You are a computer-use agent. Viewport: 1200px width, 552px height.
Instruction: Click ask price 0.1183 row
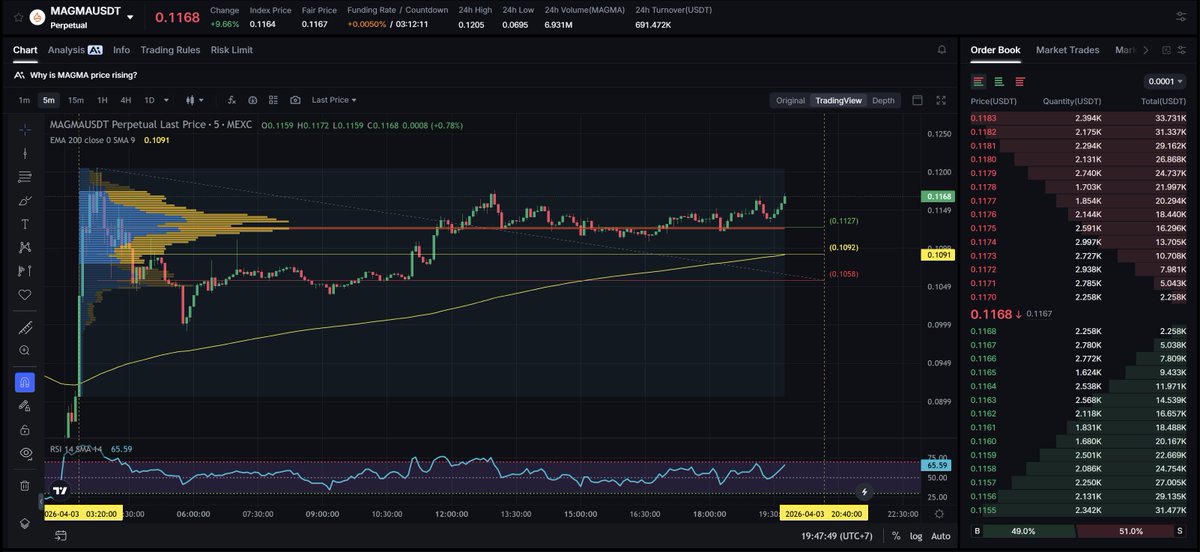tap(1080, 118)
